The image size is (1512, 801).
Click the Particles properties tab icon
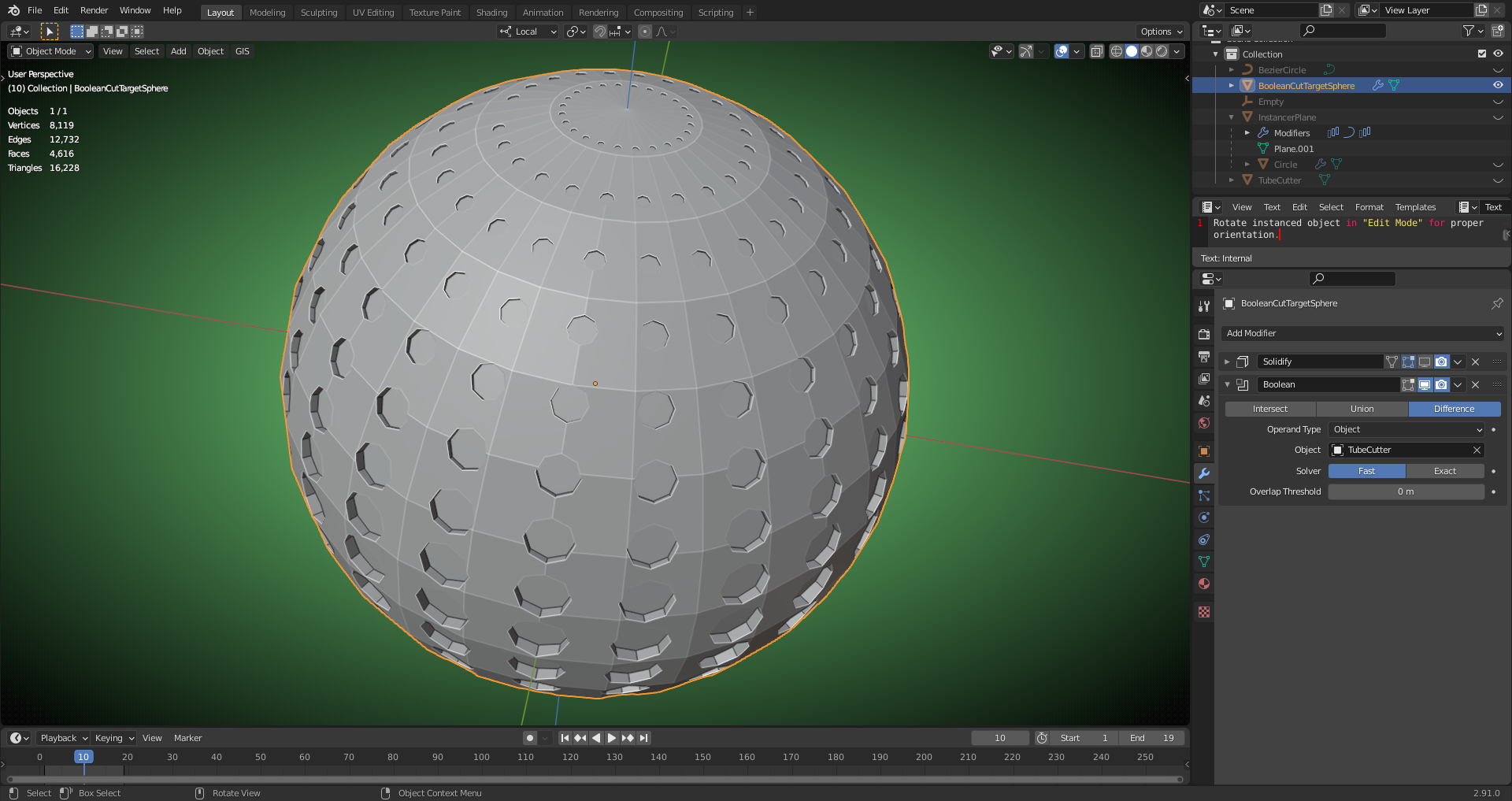tap(1203, 495)
